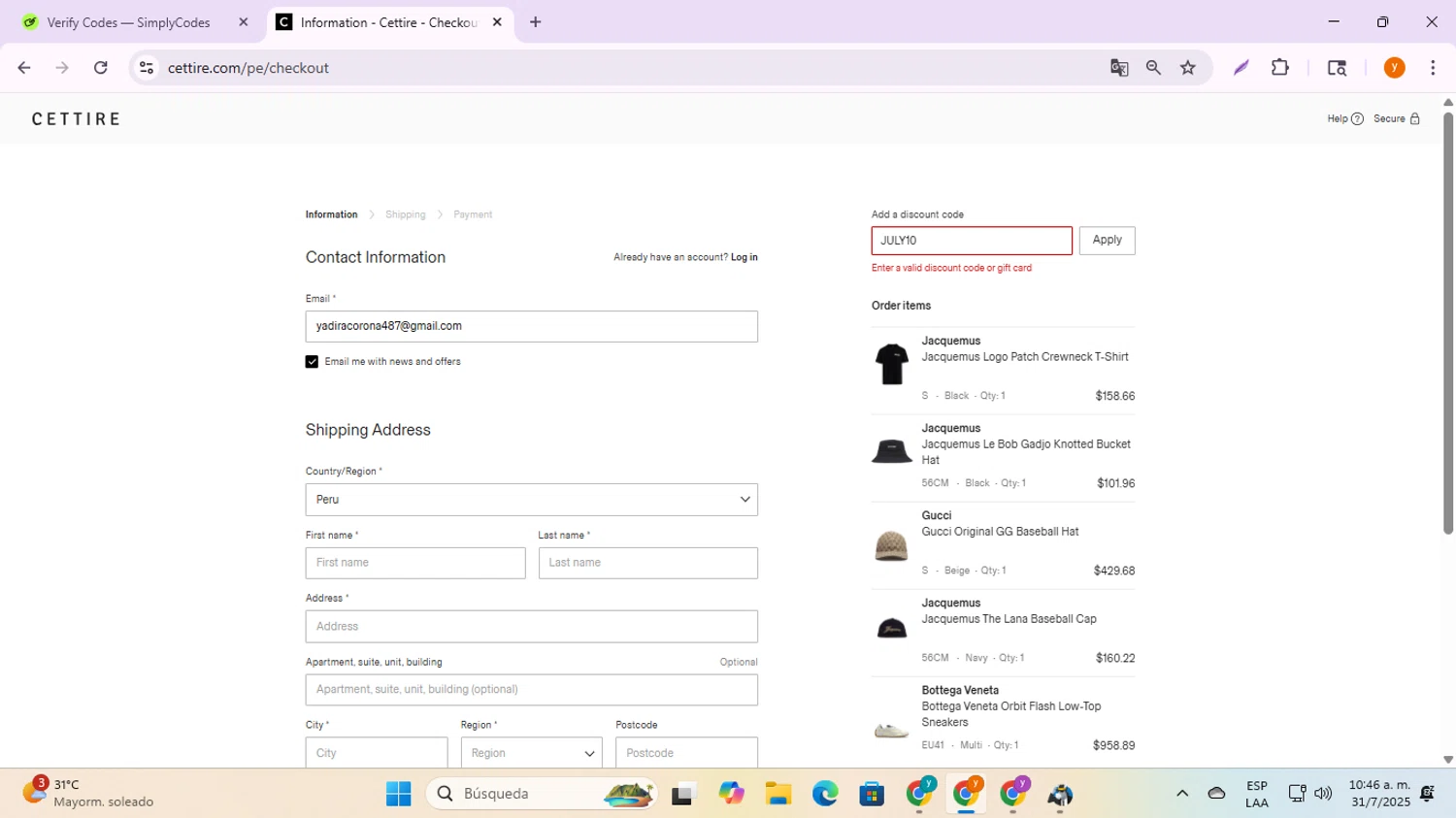Open the Chrome three-dot menu
The height and width of the screenshot is (818, 1456).
[1433, 68]
